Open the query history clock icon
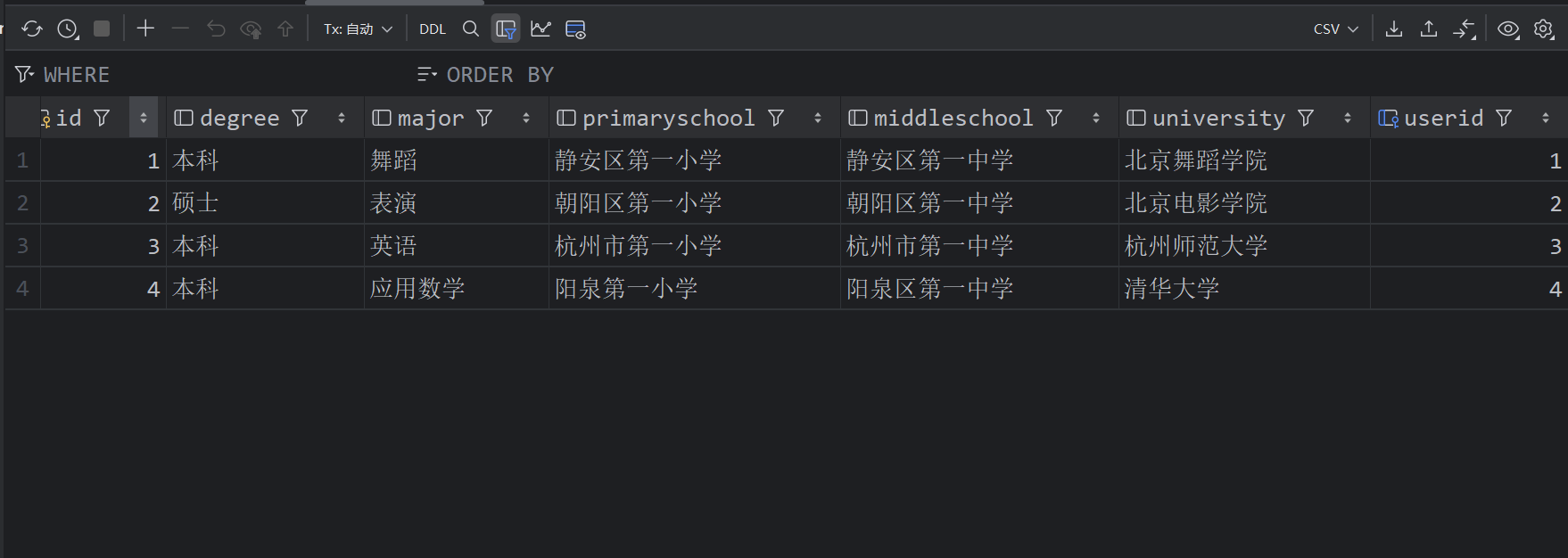This screenshot has width=1568, height=558. pyautogui.click(x=68, y=29)
